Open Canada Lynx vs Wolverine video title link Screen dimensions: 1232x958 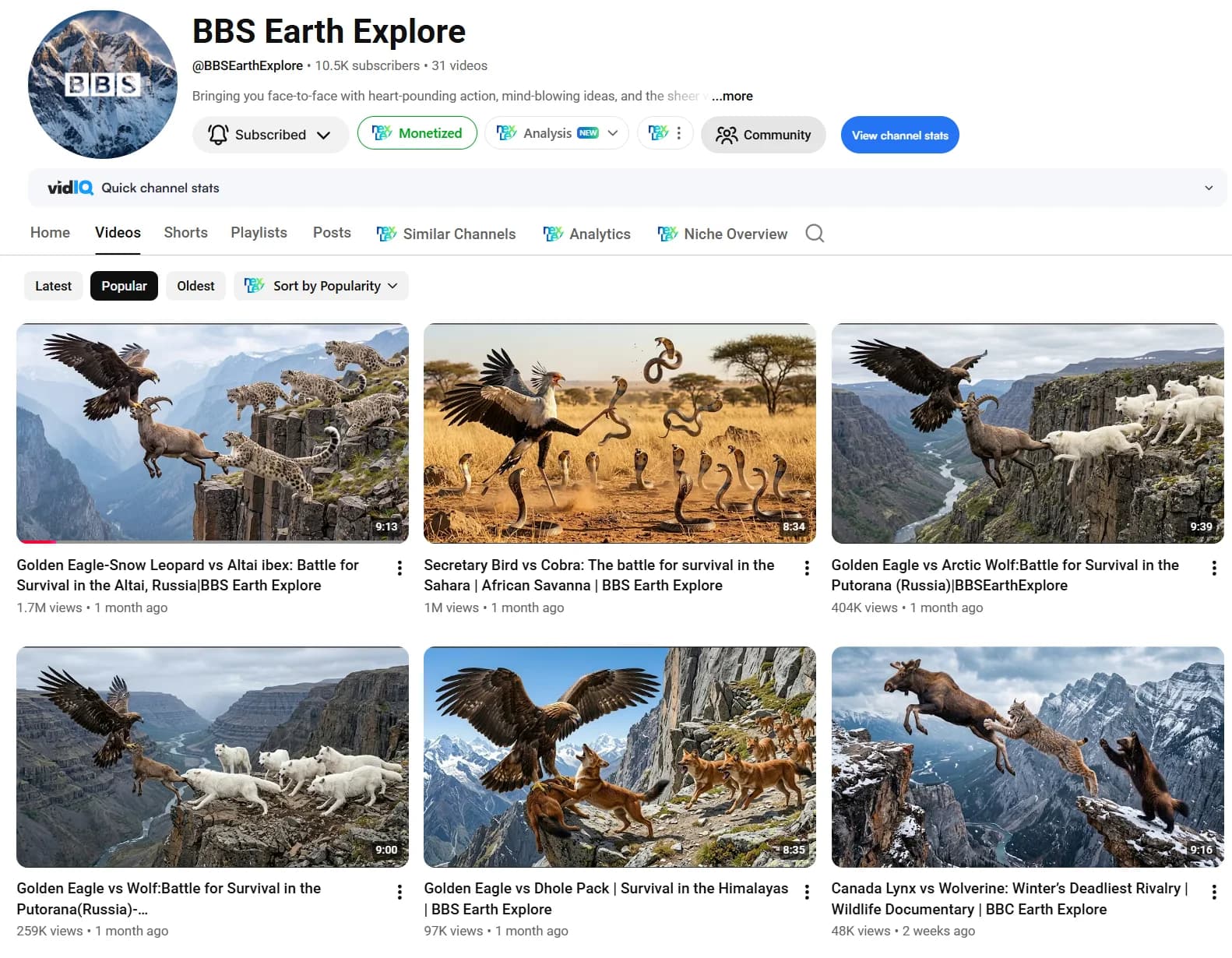(1009, 898)
